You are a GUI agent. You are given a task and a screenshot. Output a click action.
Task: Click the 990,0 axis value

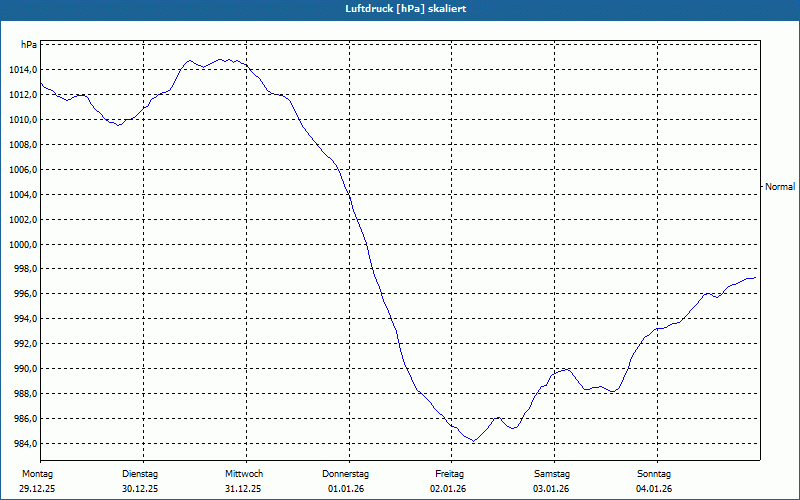(x=25, y=369)
